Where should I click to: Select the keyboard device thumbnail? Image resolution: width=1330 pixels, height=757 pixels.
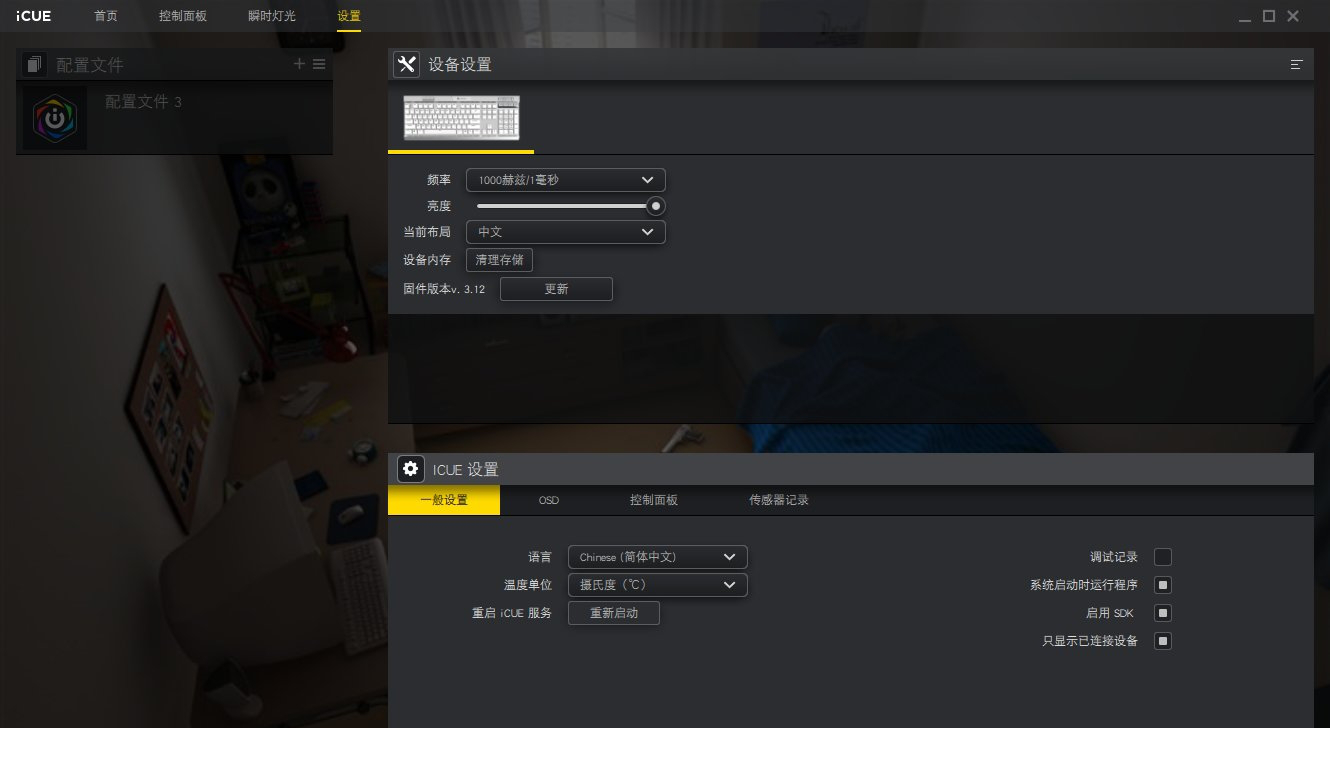point(460,116)
